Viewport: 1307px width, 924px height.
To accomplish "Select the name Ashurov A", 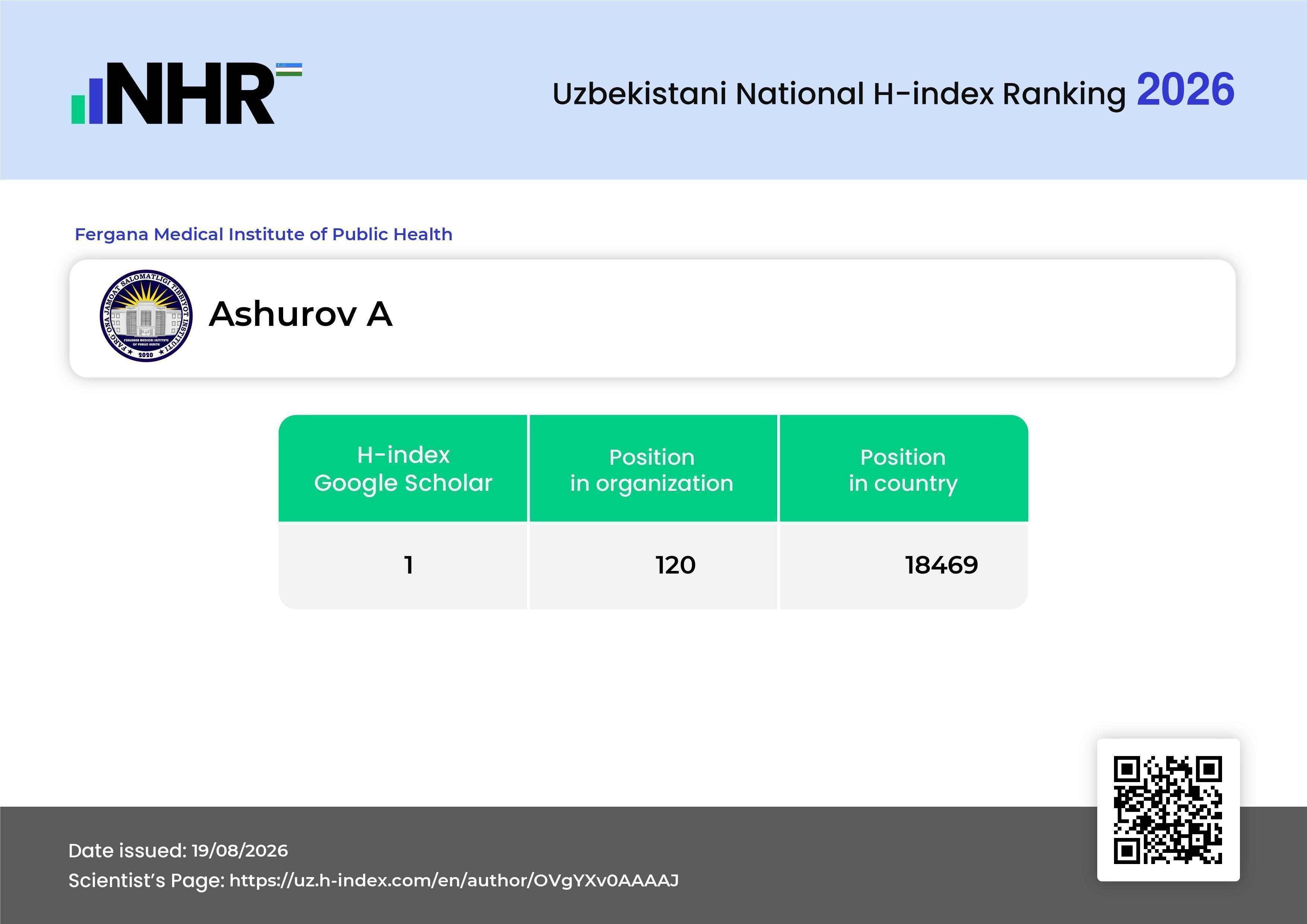I will 301,314.
